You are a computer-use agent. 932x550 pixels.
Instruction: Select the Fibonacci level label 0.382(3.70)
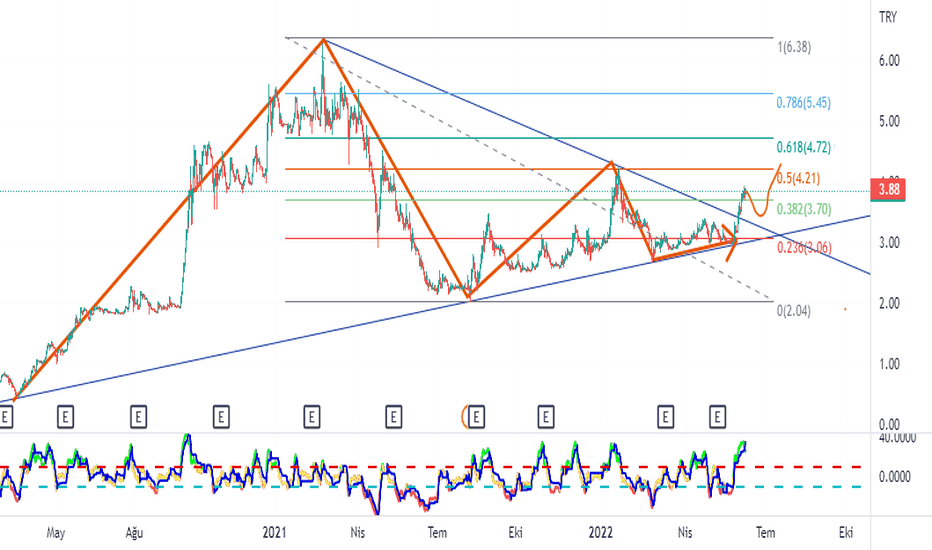(804, 209)
